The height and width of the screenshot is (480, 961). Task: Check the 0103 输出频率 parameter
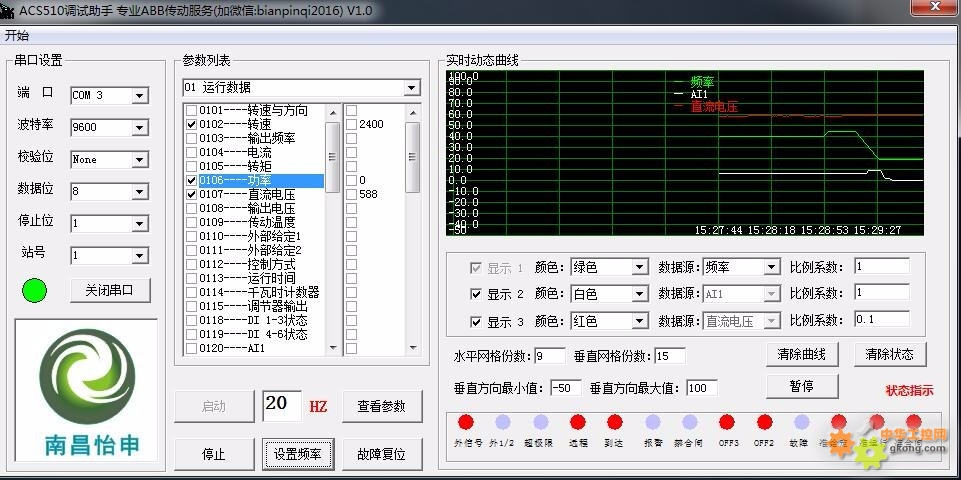coord(191,139)
